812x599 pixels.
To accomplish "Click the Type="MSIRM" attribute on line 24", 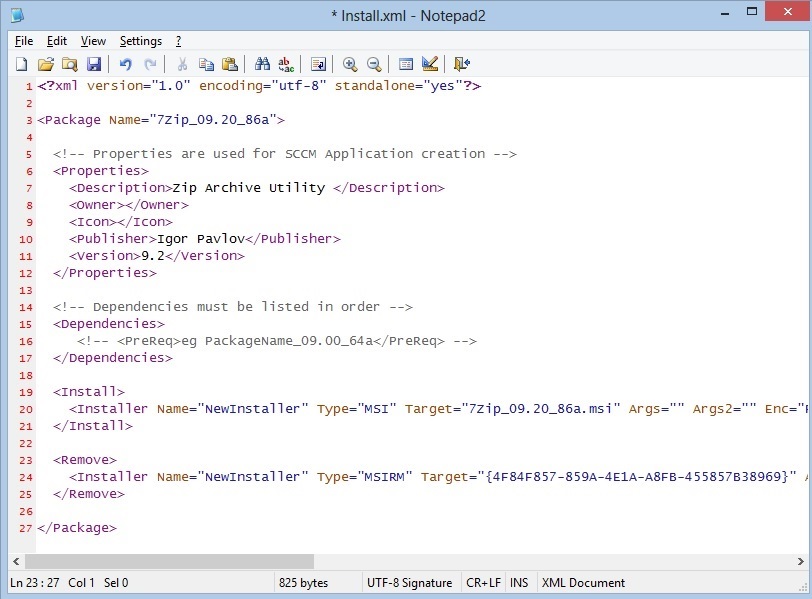I will (365, 477).
